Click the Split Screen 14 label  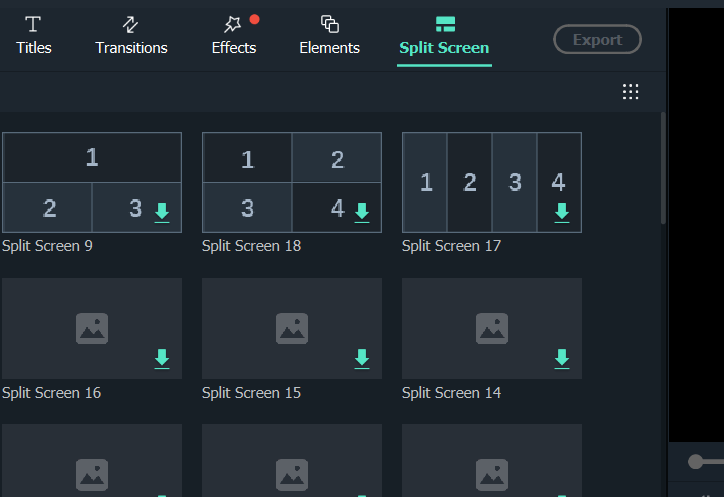[451, 393]
